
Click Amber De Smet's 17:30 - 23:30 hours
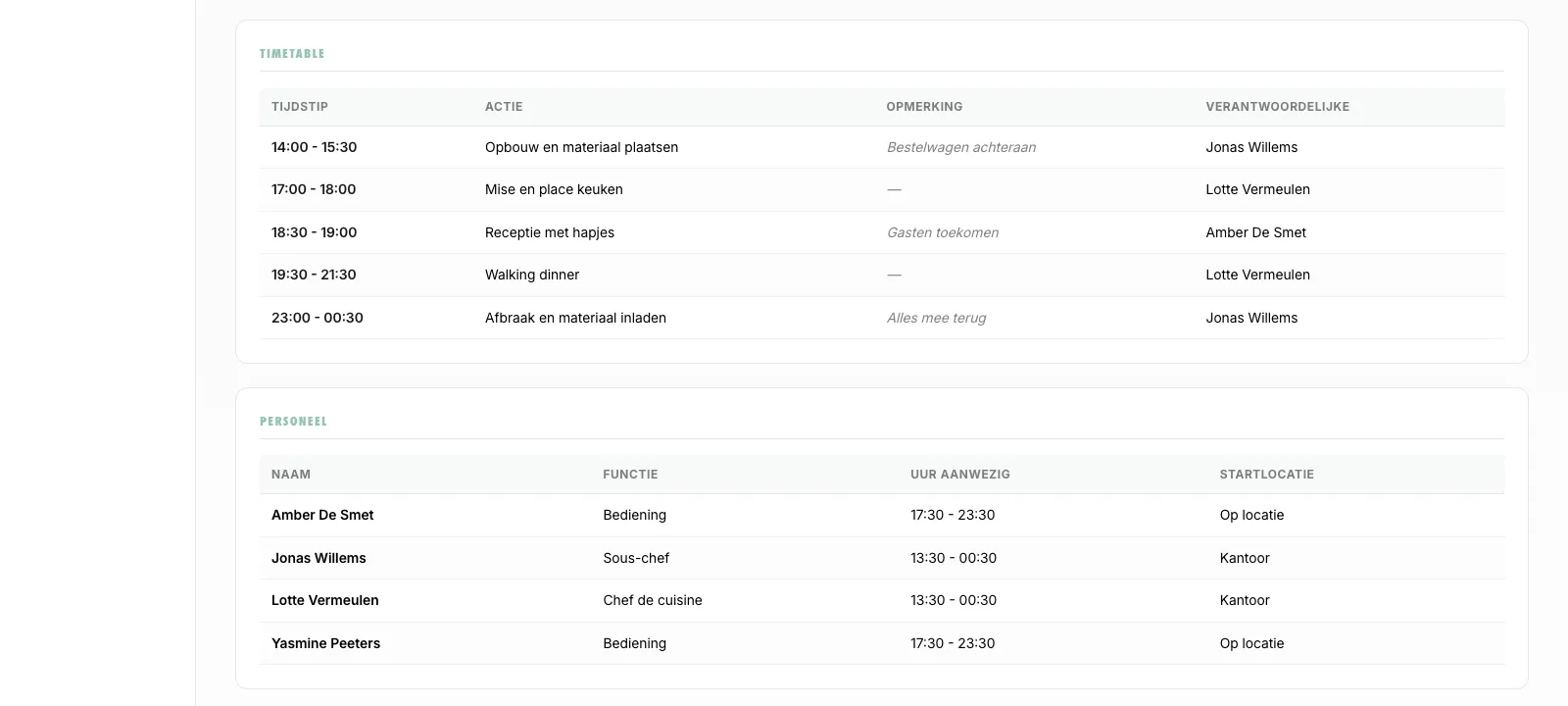pos(953,515)
